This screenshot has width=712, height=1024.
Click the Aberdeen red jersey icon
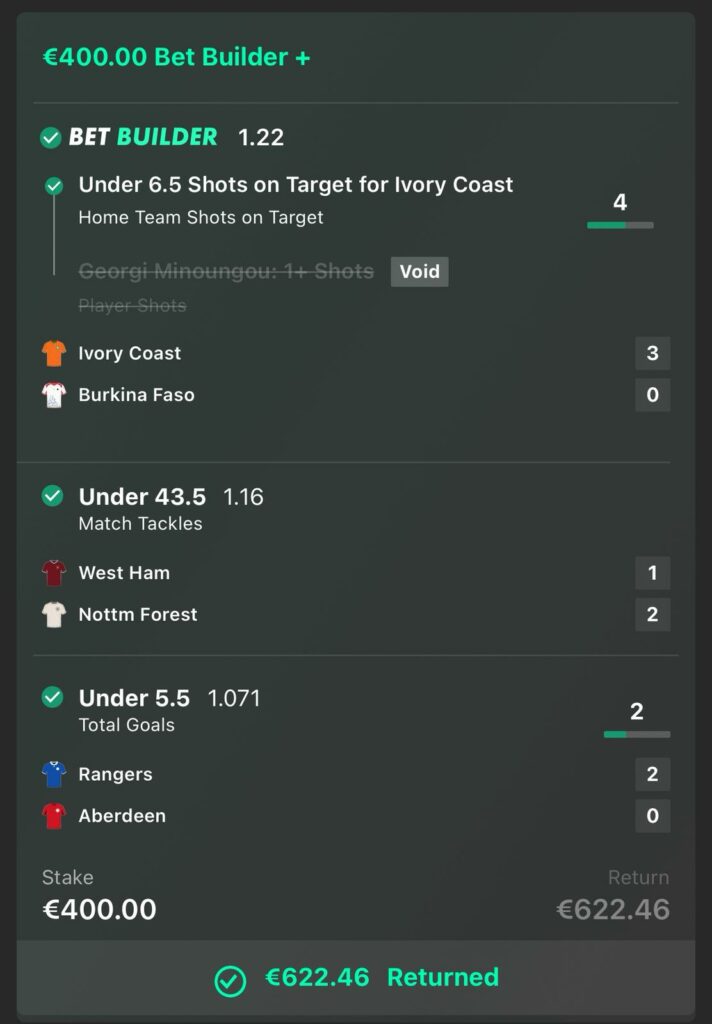[x=54, y=816]
